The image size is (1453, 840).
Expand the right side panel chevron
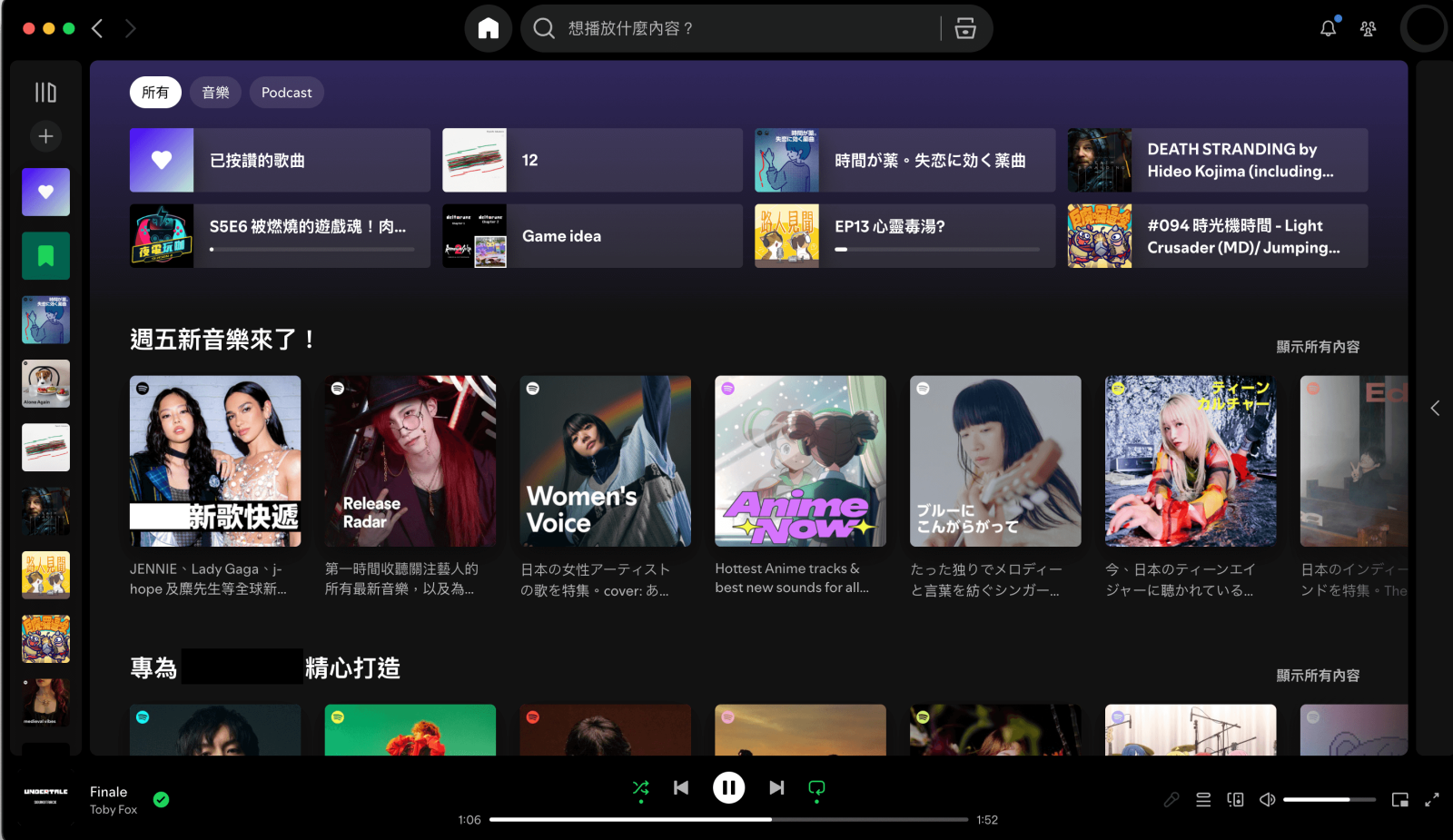[x=1435, y=408]
